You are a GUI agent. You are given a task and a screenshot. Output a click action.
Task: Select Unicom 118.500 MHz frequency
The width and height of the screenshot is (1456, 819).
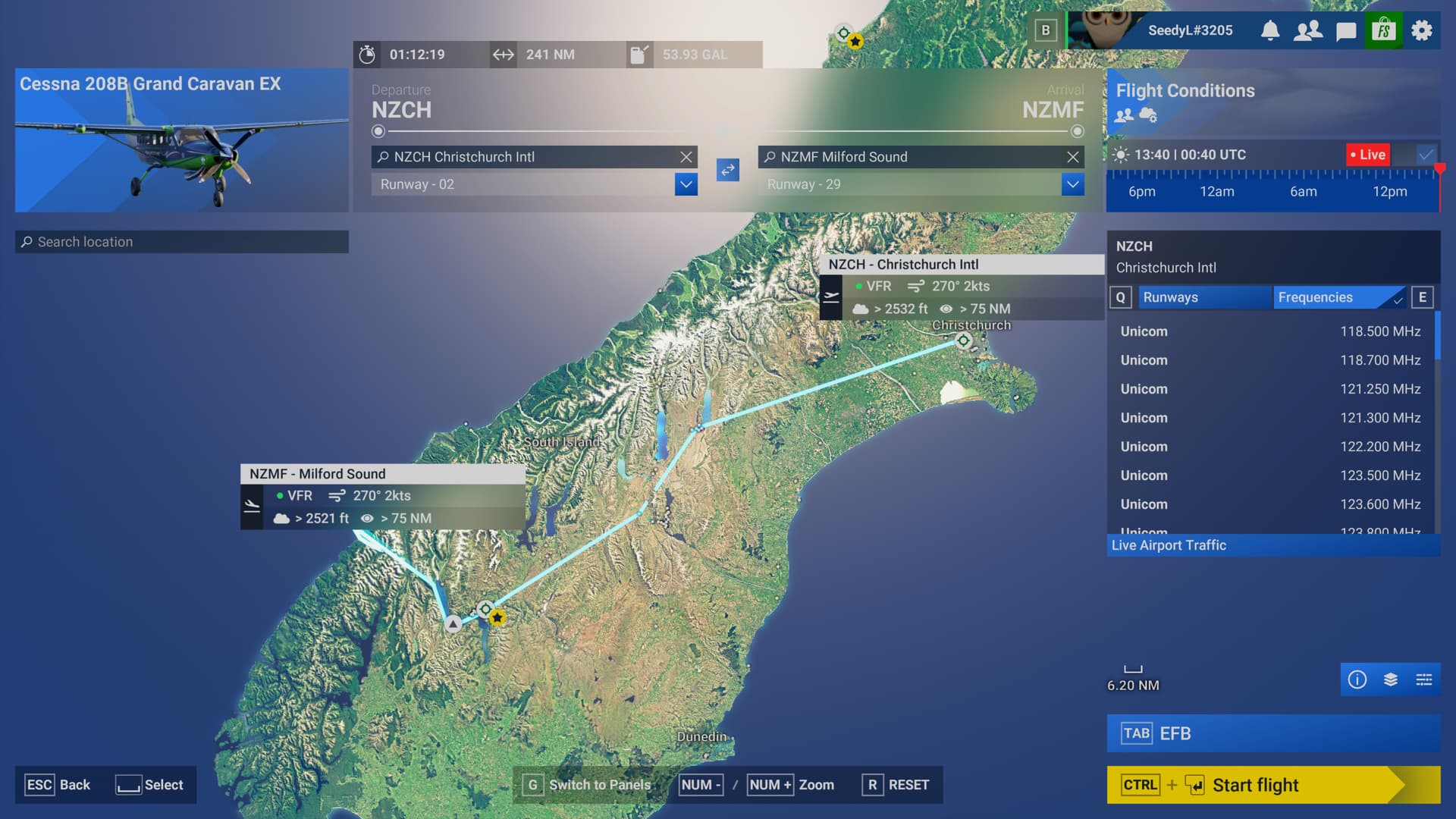click(1271, 331)
